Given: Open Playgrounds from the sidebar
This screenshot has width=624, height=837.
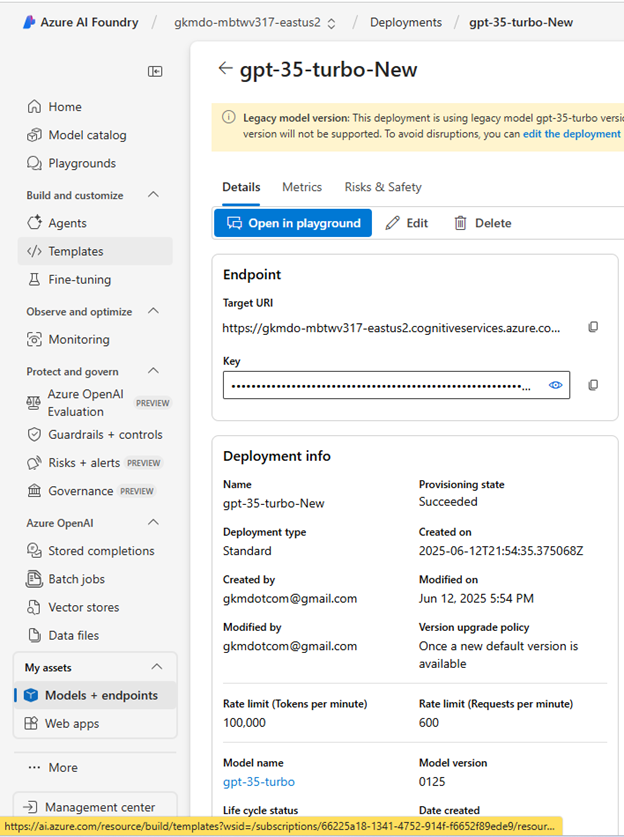Looking at the screenshot, I should [82, 163].
